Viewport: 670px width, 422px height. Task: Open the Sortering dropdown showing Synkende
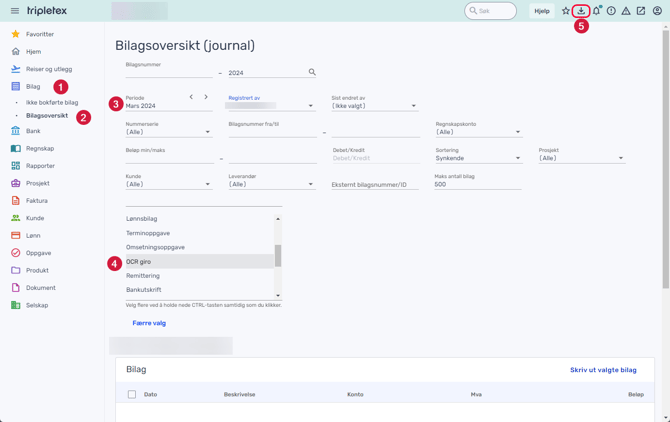[x=478, y=158]
